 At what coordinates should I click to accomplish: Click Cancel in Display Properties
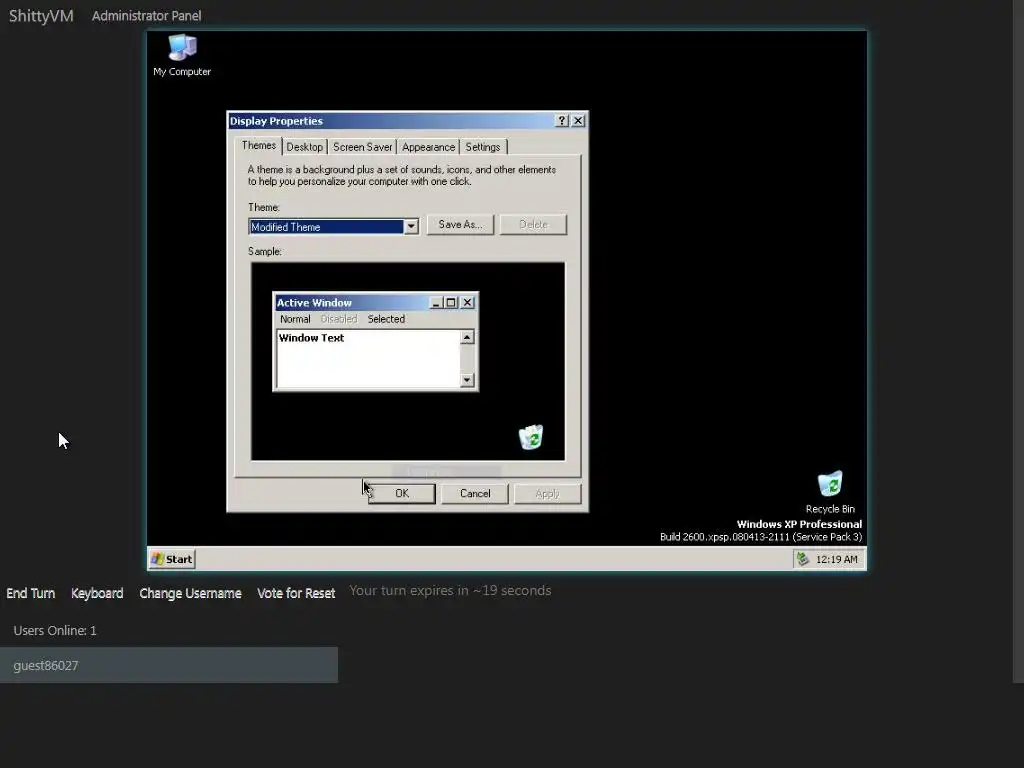tap(475, 494)
